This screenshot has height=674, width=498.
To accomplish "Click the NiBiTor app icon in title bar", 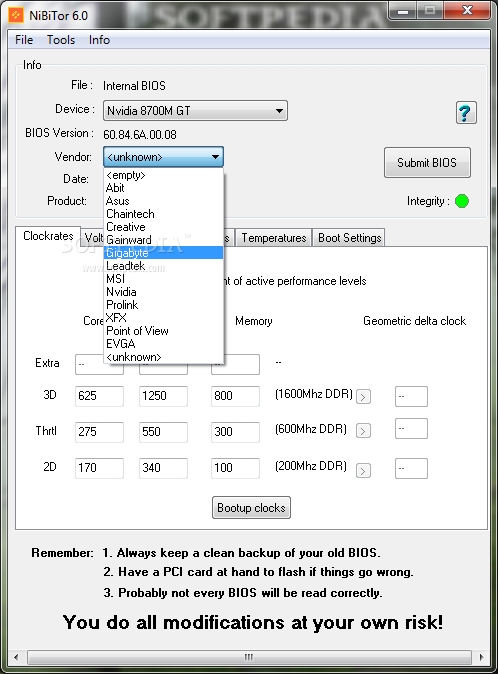I will coord(16,15).
